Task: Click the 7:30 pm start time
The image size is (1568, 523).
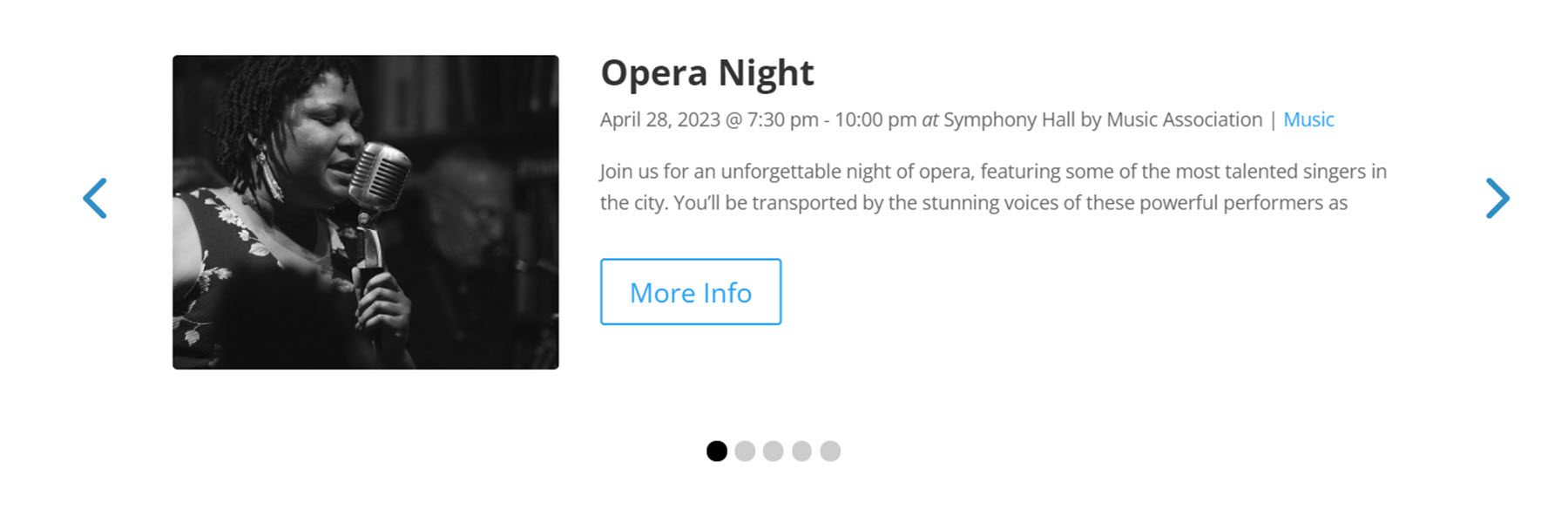Action: 782,119
